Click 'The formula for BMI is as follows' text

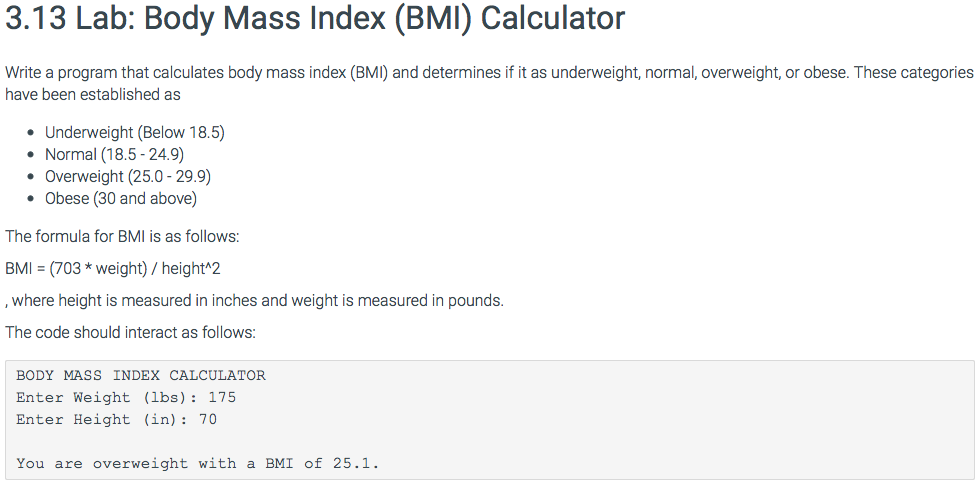coord(122,237)
